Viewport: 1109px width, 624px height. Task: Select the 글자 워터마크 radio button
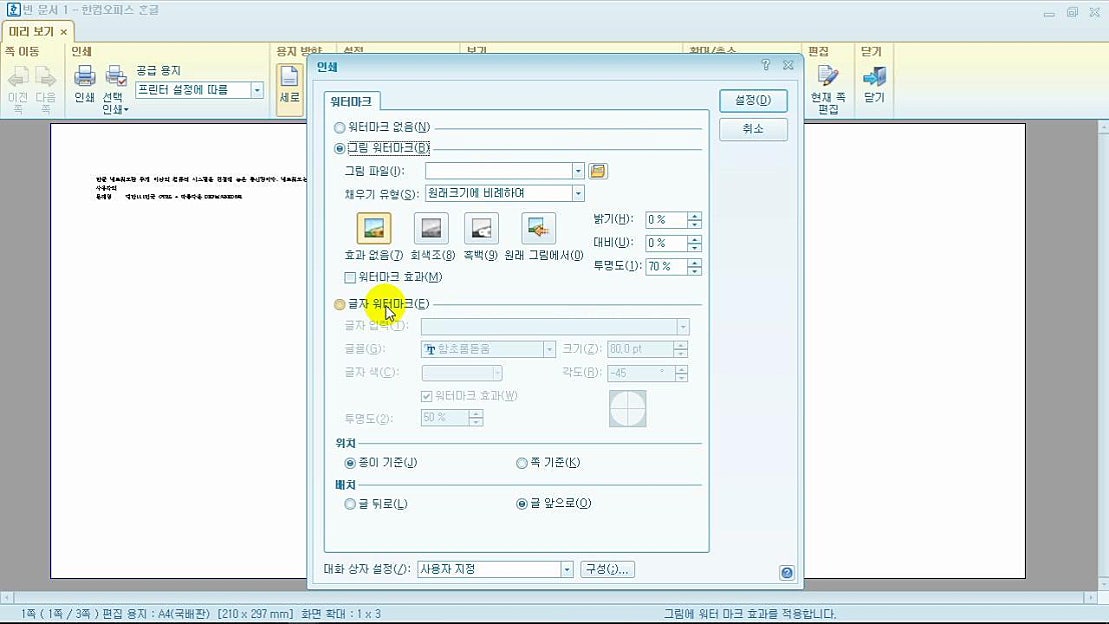340,304
